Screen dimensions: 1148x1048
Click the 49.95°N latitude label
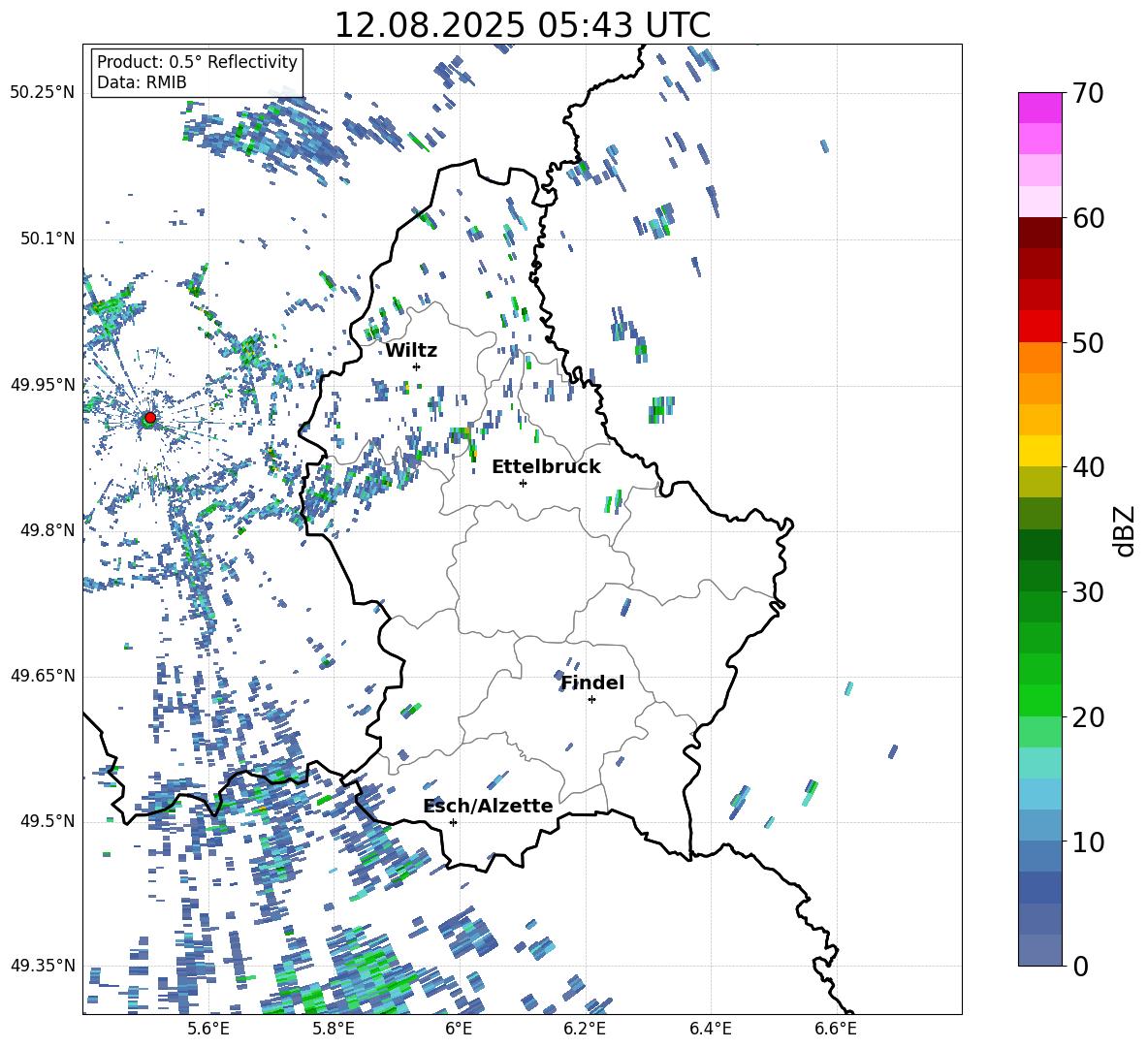(43, 385)
